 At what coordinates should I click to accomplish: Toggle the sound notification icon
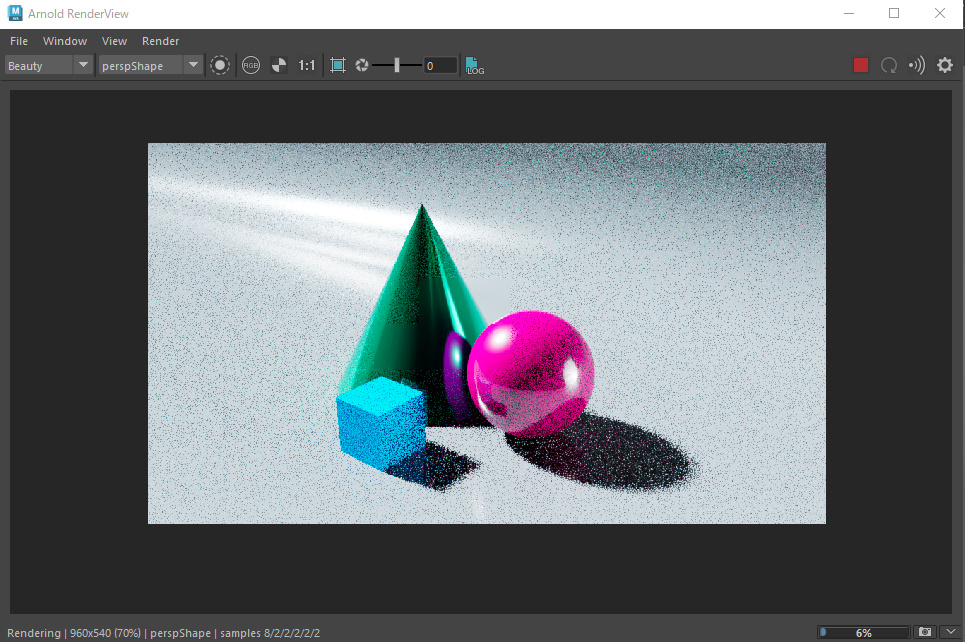click(x=916, y=65)
